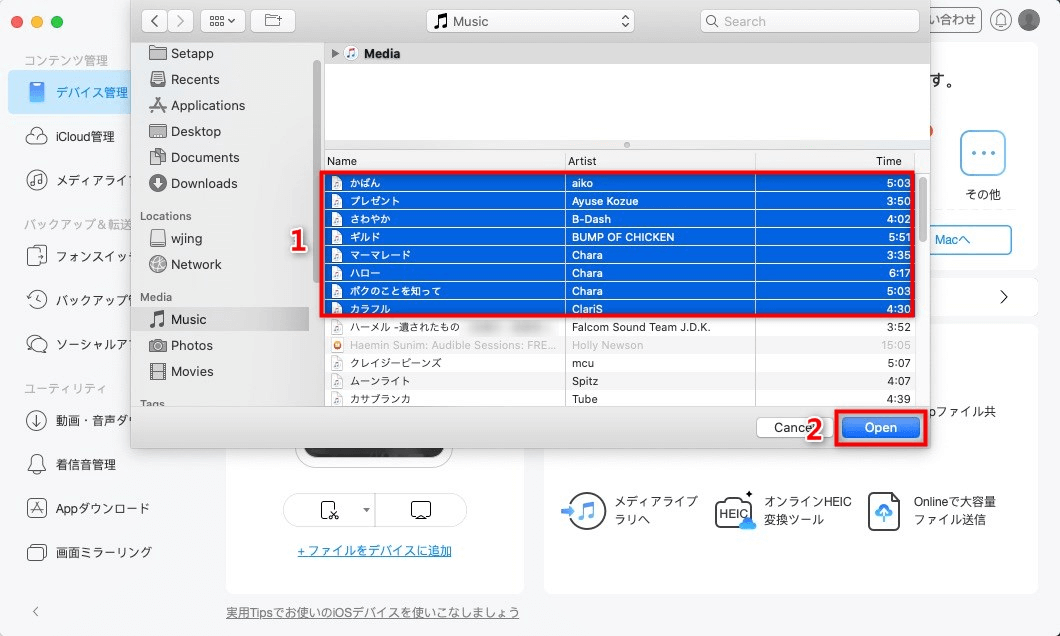This screenshot has height=636, width=1060.
Task: Select the Falcom Sound Team J.D.K. track
Action: pos(618,327)
